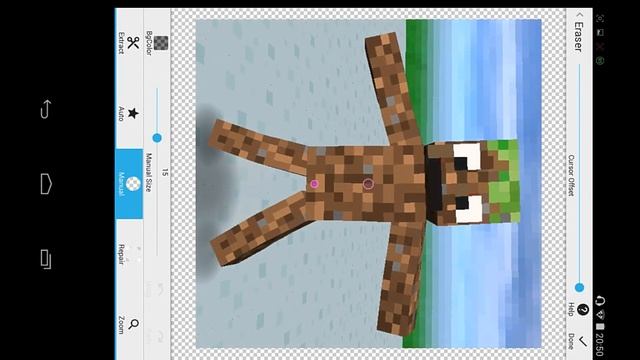This screenshot has height=360, width=640.
Task: Click the character's grass block head
Action: click(x=472, y=182)
